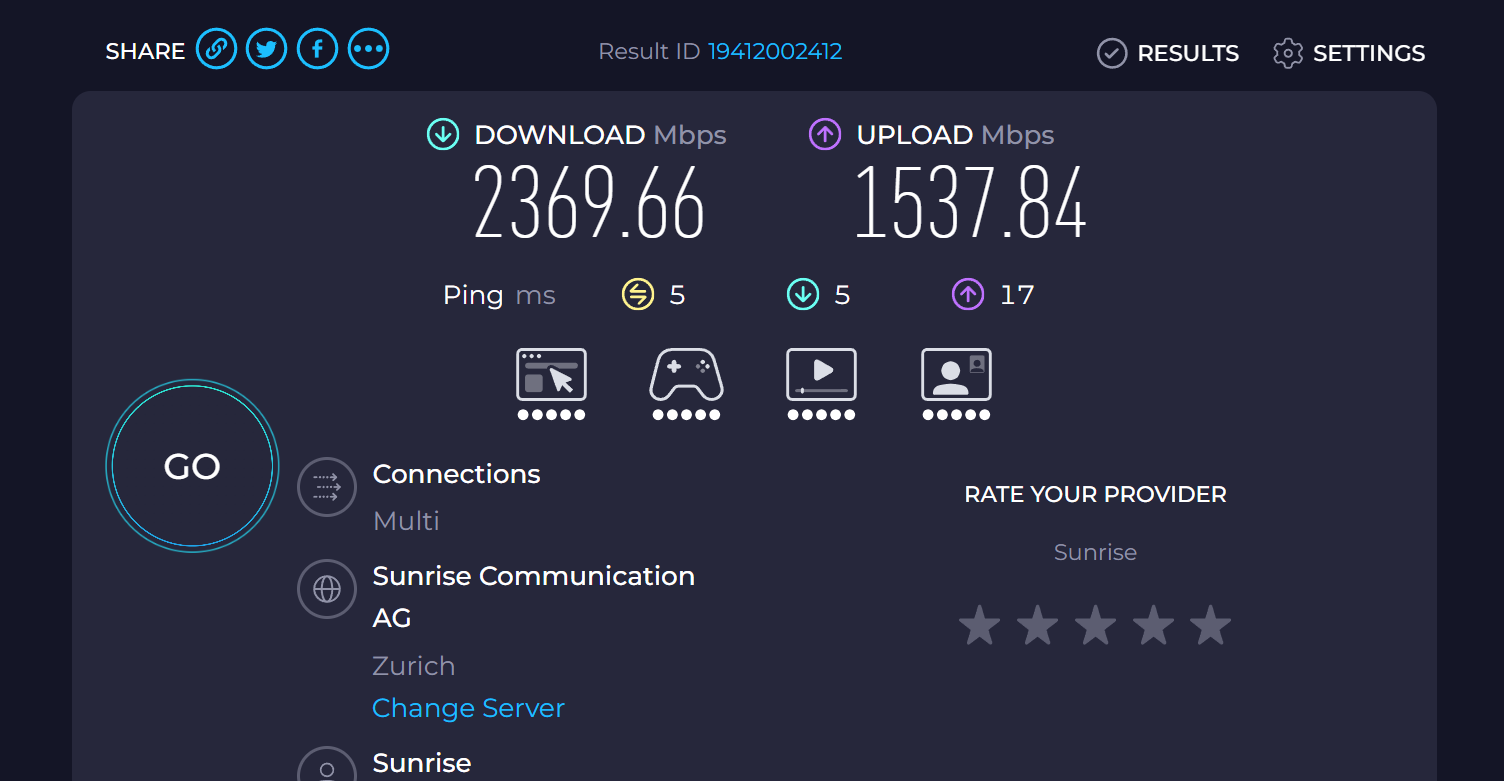Rate provider two stars
The image size is (1504, 781).
[x=1037, y=626]
